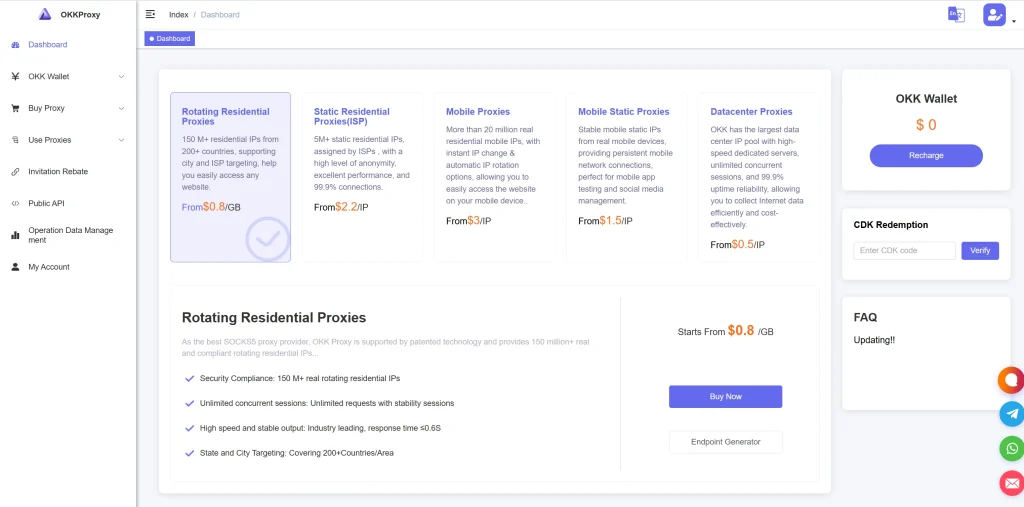Click the OKKProxy logo icon
The image size is (1024, 507).
click(x=44, y=14)
